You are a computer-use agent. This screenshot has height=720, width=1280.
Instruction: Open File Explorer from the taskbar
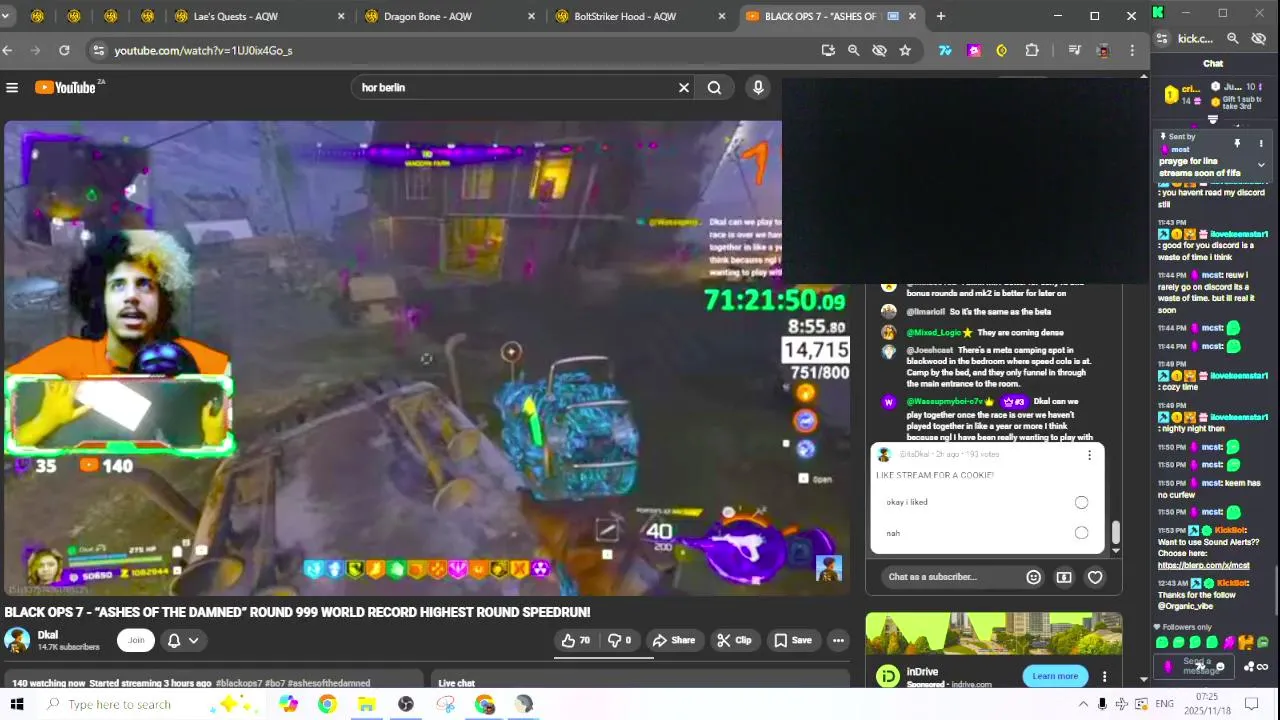pyautogui.click(x=367, y=704)
